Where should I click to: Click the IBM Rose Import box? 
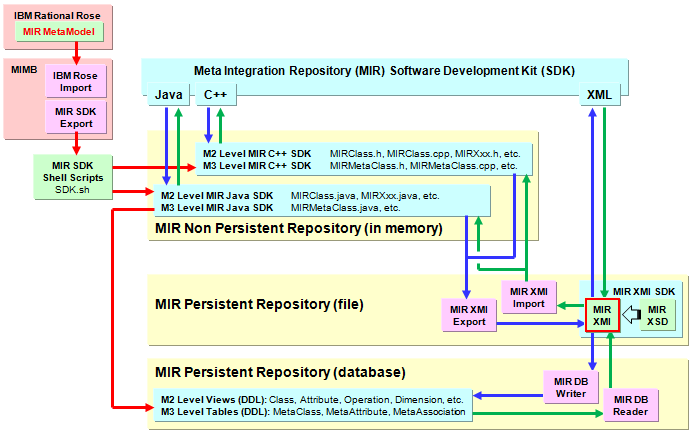[x=75, y=81]
